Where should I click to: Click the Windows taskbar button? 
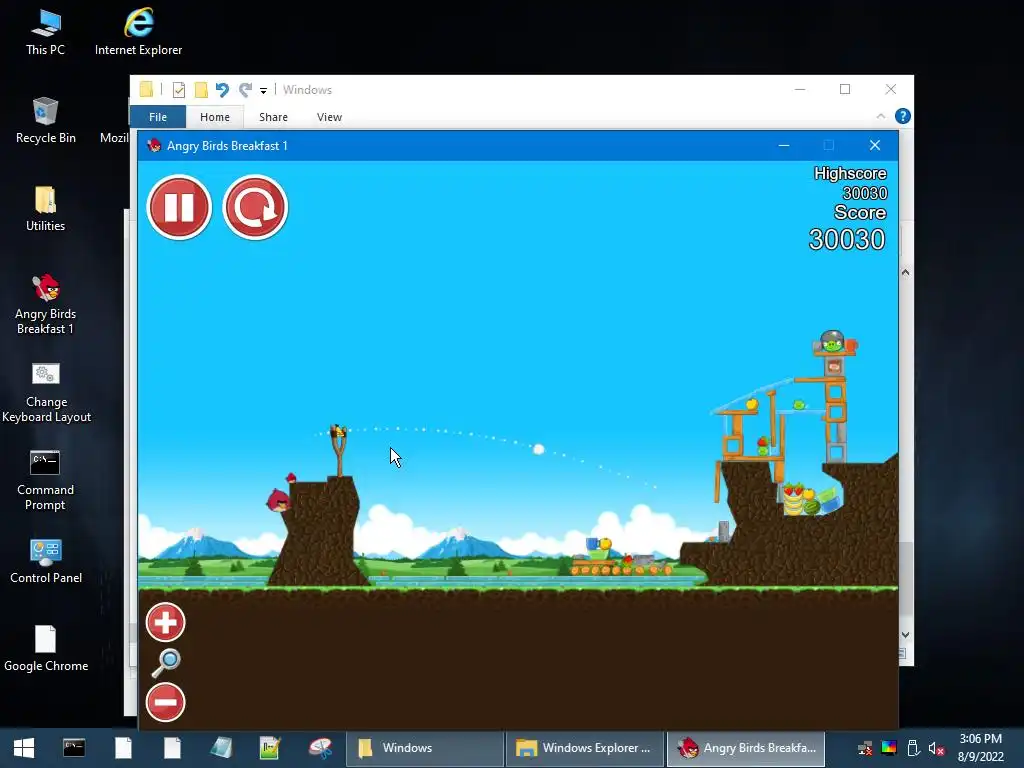(x=424, y=748)
